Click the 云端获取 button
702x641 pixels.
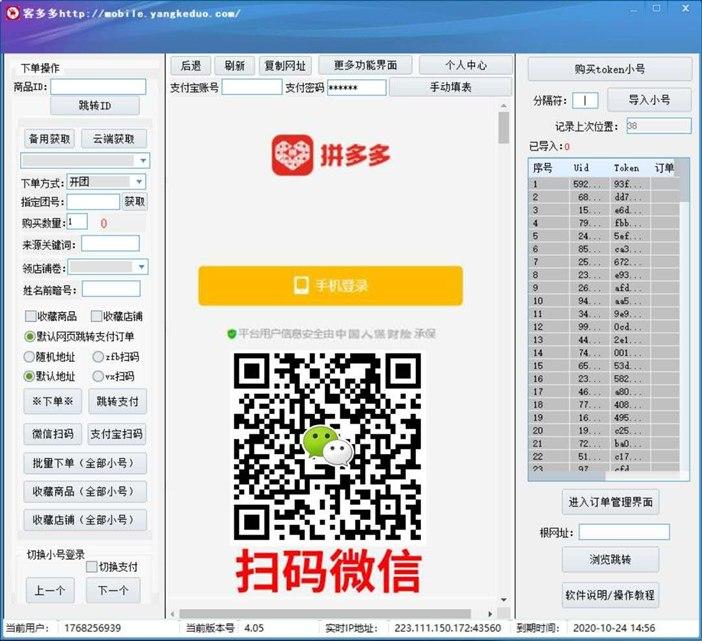[114, 139]
